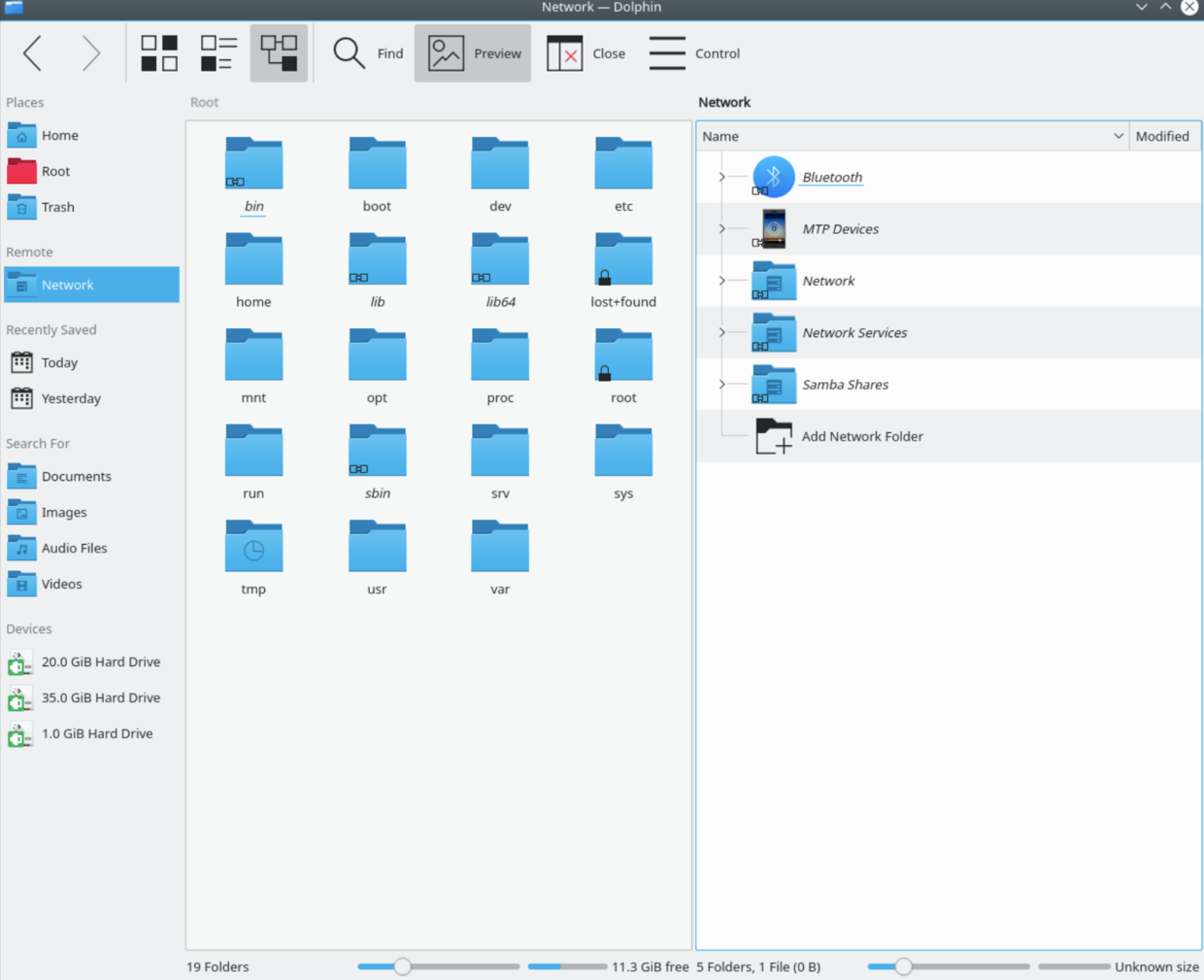Select the lost+found locked folder
This screenshot has width=1204, height=980.
point(623,271)
